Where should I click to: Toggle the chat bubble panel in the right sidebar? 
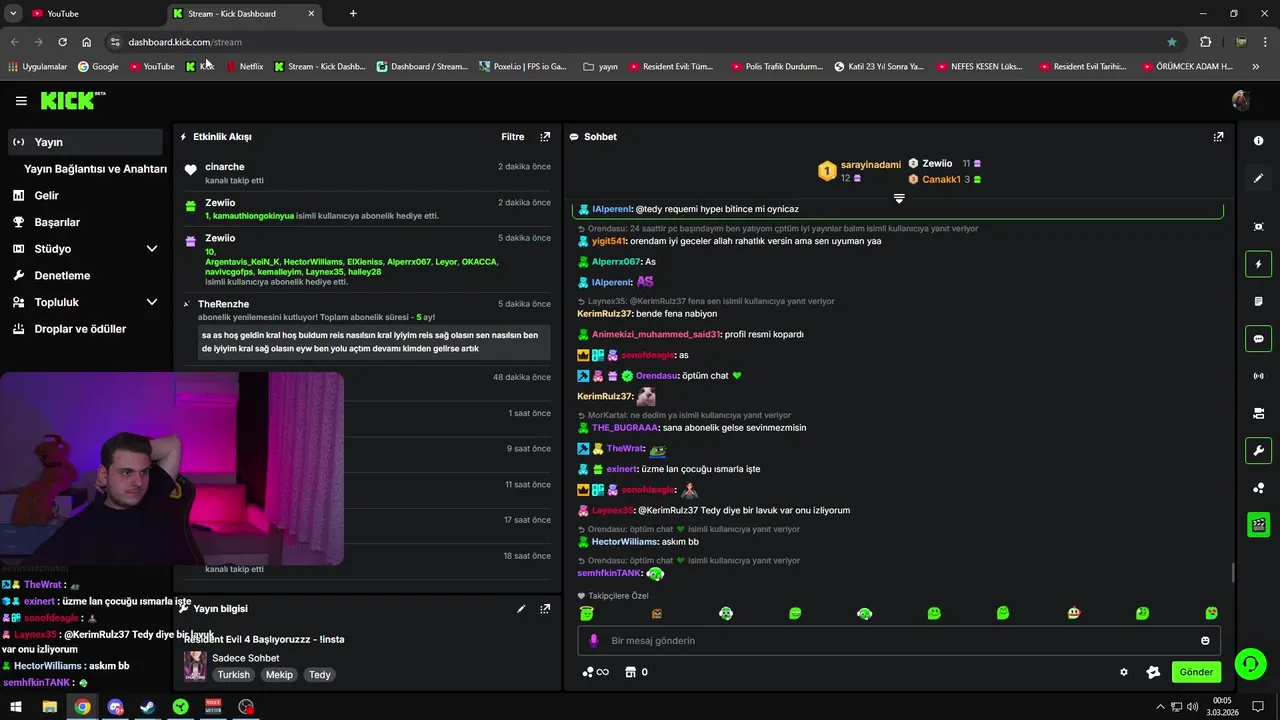1258,339
